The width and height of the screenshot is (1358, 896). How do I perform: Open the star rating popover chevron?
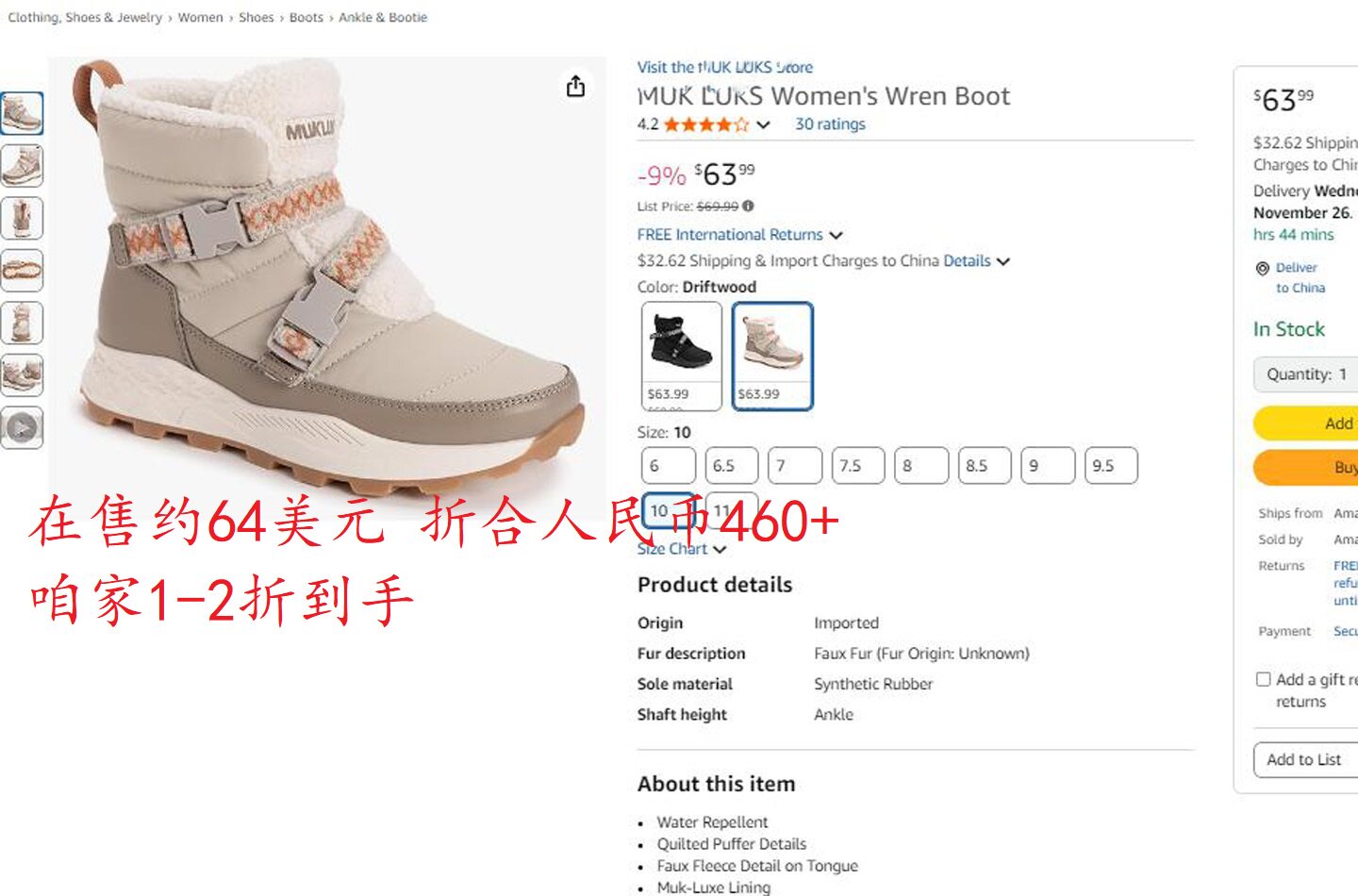[x=763, y=124]
